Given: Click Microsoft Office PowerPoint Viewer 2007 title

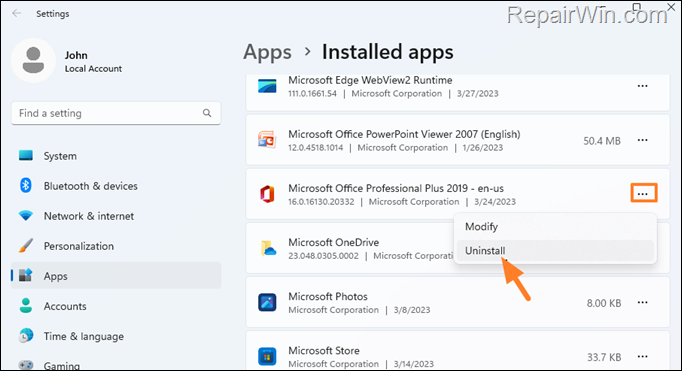Looking at the screenshot, I should pyautogui.click(x=404, y=134).
